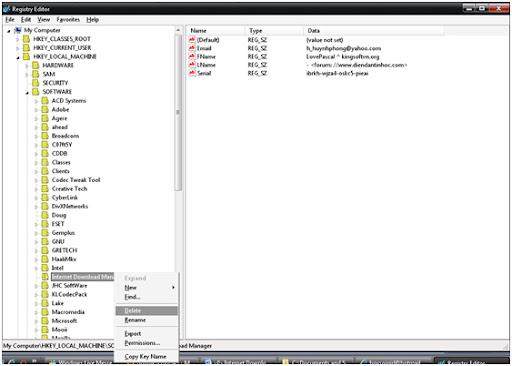Image resolution: width=512 pixels, height=366 pixels.
Task: Click the Clients key folder icon
Action: [45, 171]
